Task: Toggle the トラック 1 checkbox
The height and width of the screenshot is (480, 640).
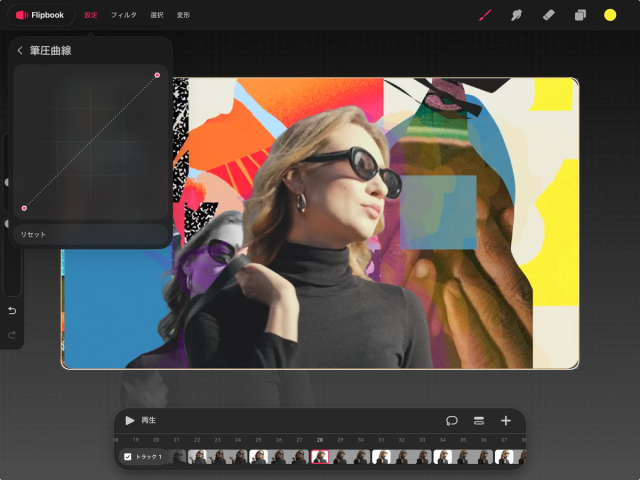Action: (127, 457)
